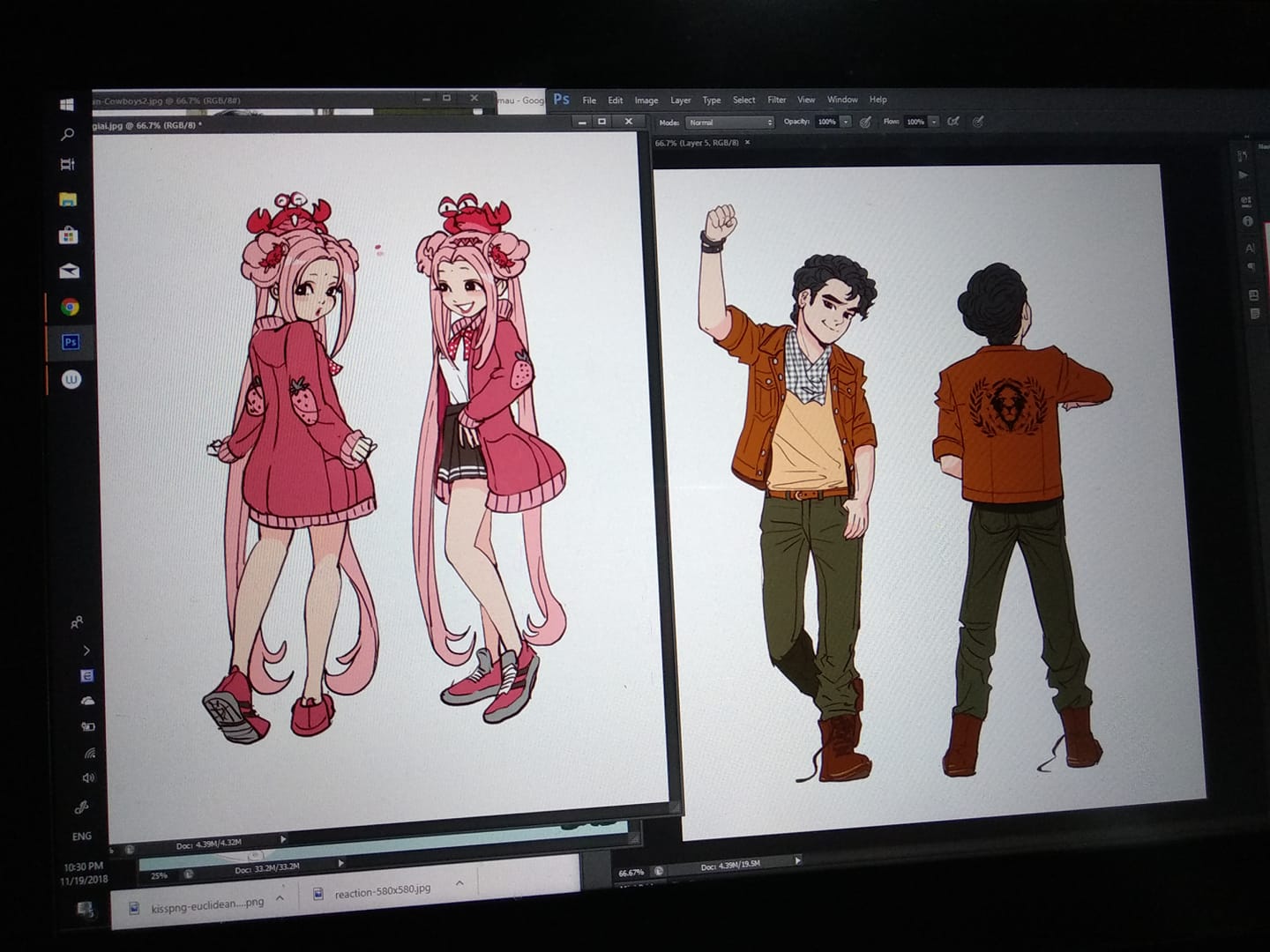The image size is (1270, 952).
Task: Open the volume control tray icon
Action: [88, 778]
